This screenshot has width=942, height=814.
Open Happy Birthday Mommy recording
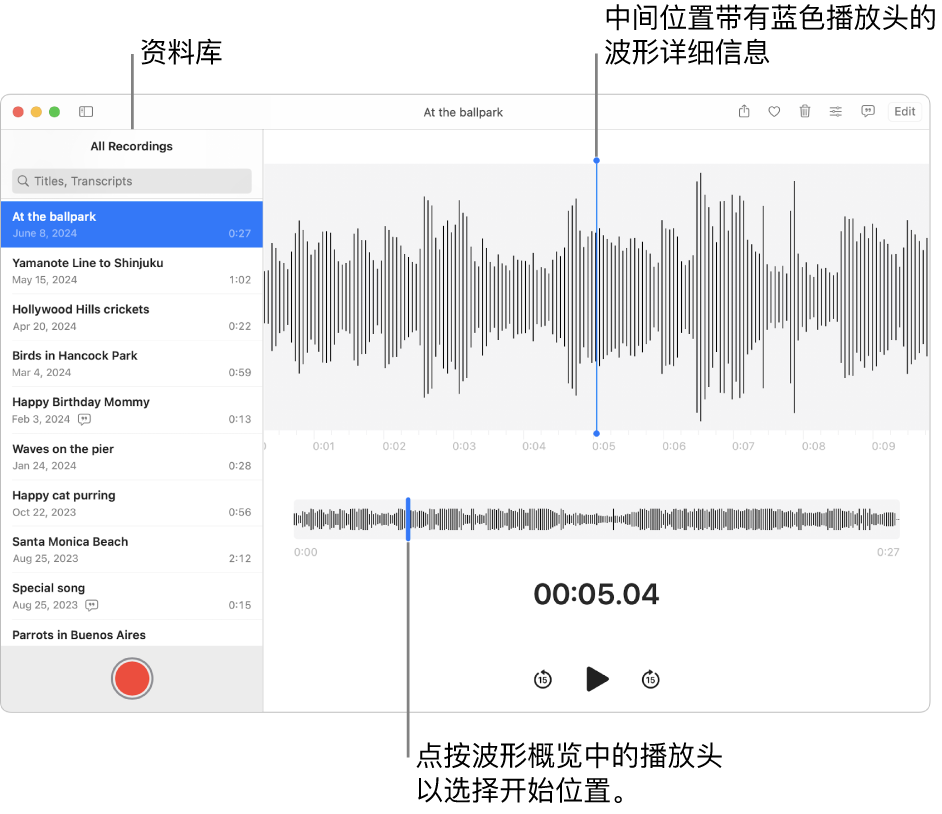click(132, 410)
